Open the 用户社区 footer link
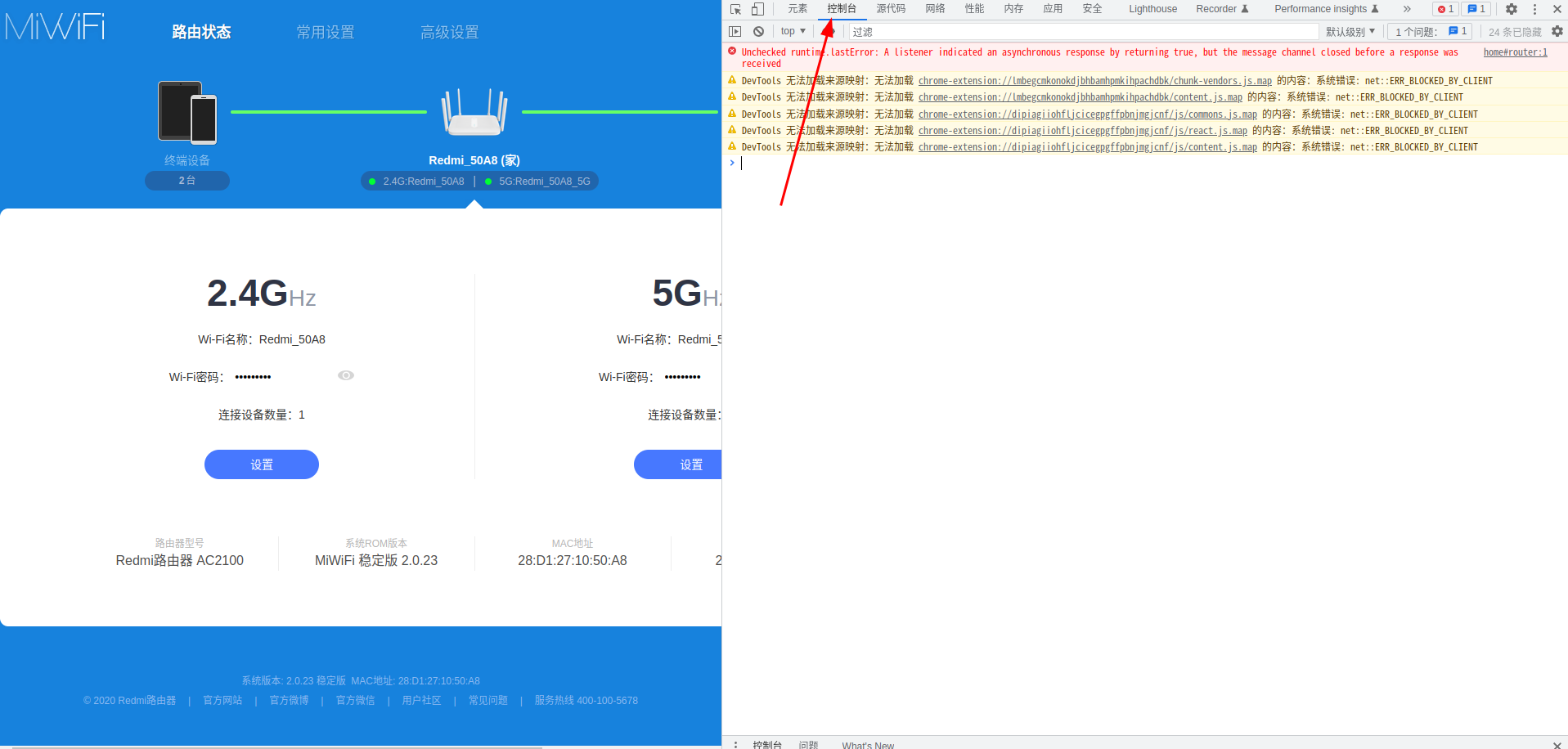1568x749 pixels. 421,701
